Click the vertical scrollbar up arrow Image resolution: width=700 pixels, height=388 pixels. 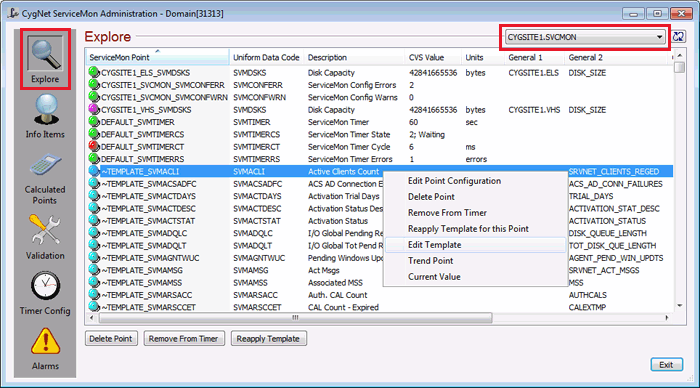pos(679,55)
